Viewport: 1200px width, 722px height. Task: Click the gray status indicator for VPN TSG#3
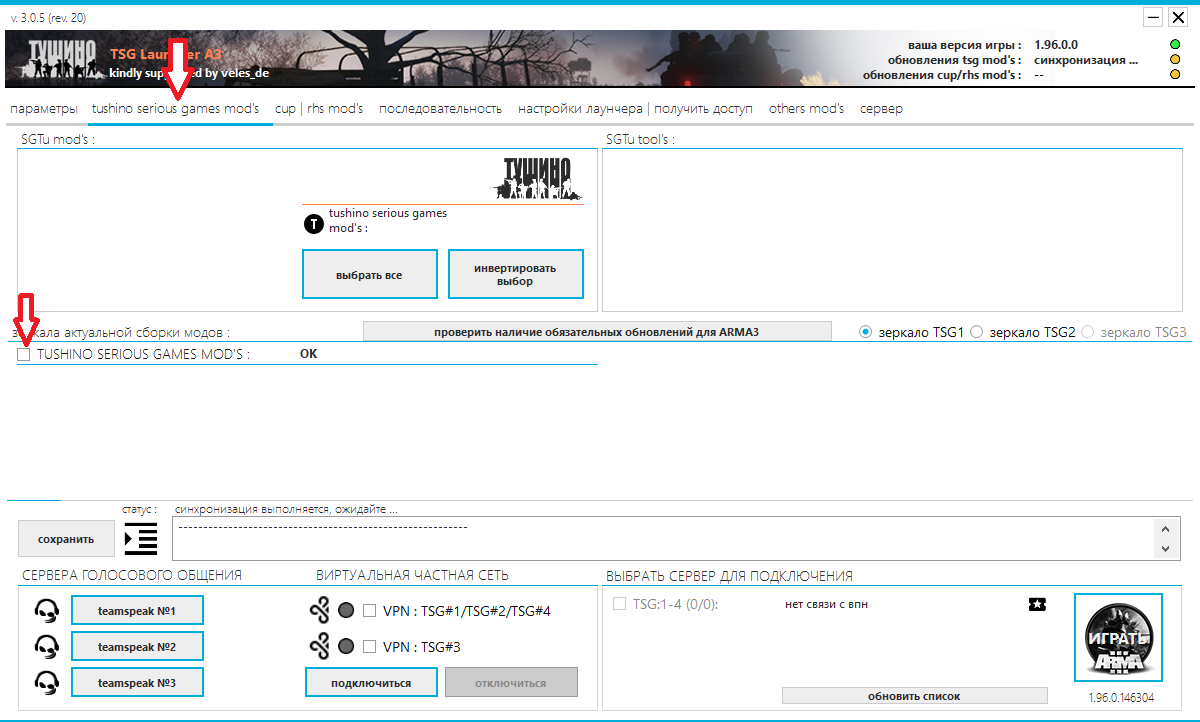pos(347,647)
